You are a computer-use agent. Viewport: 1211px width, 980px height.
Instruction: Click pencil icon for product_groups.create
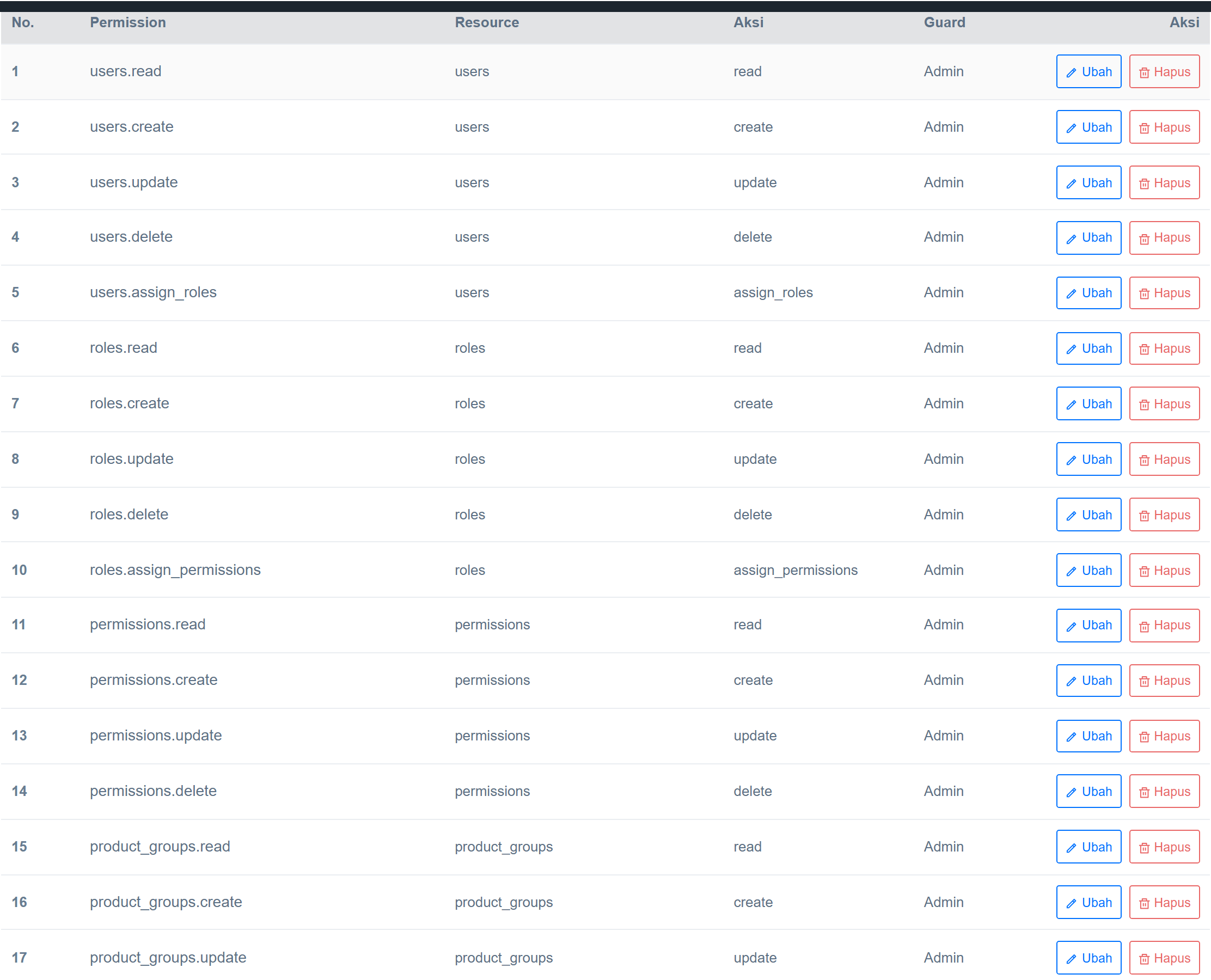[1071, 904]
